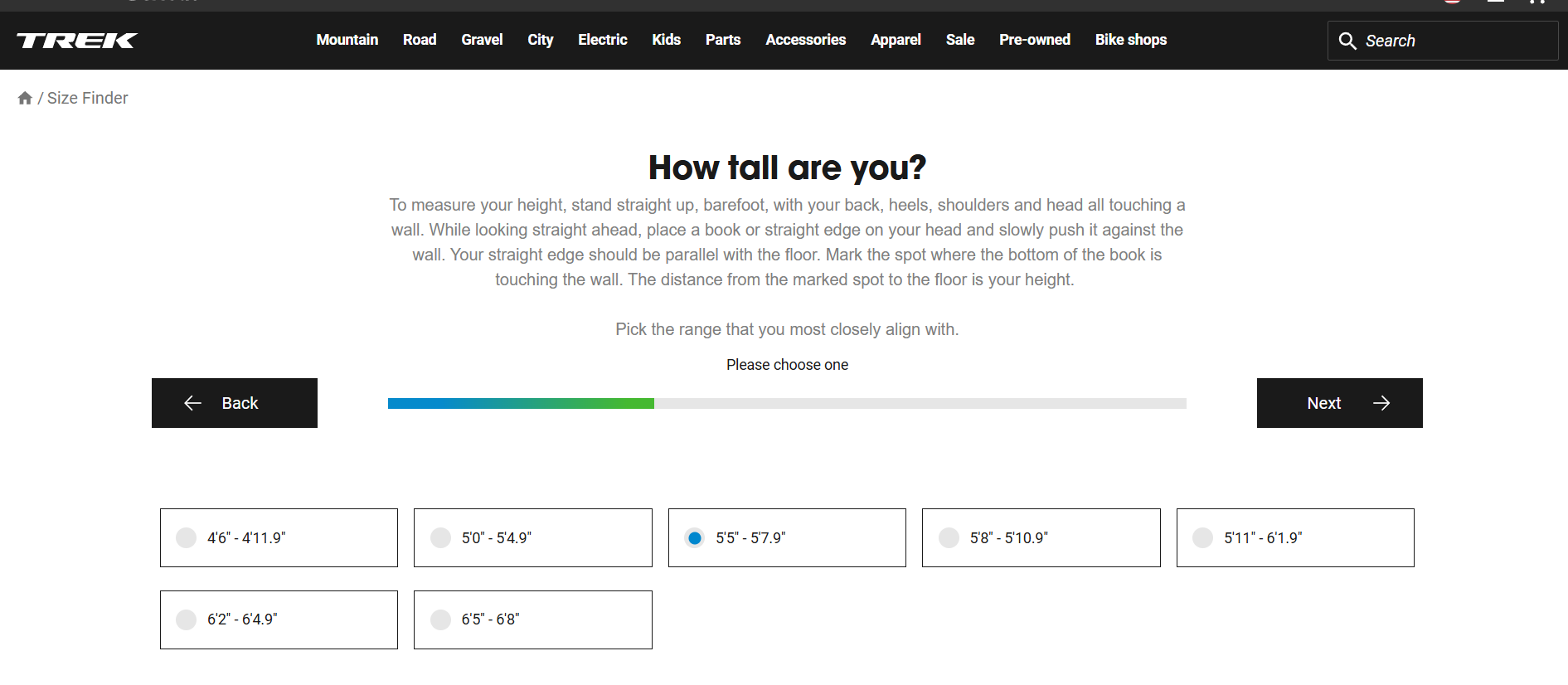Open the Accessories dropdown
Image resolution: width=1568 pixels, height=685 pixels.
point(805,40)
